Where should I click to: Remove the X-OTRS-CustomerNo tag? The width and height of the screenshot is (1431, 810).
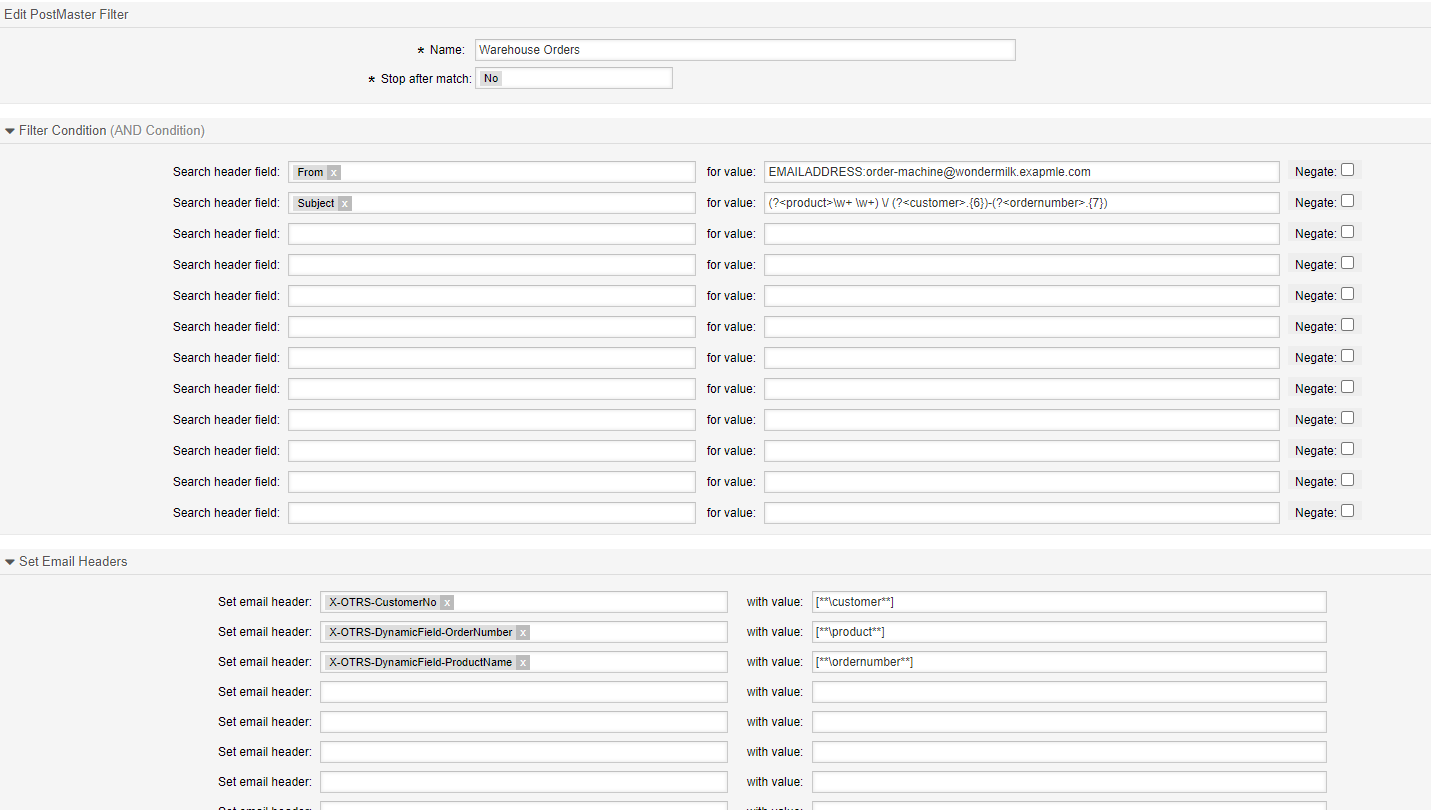[447, 602]
